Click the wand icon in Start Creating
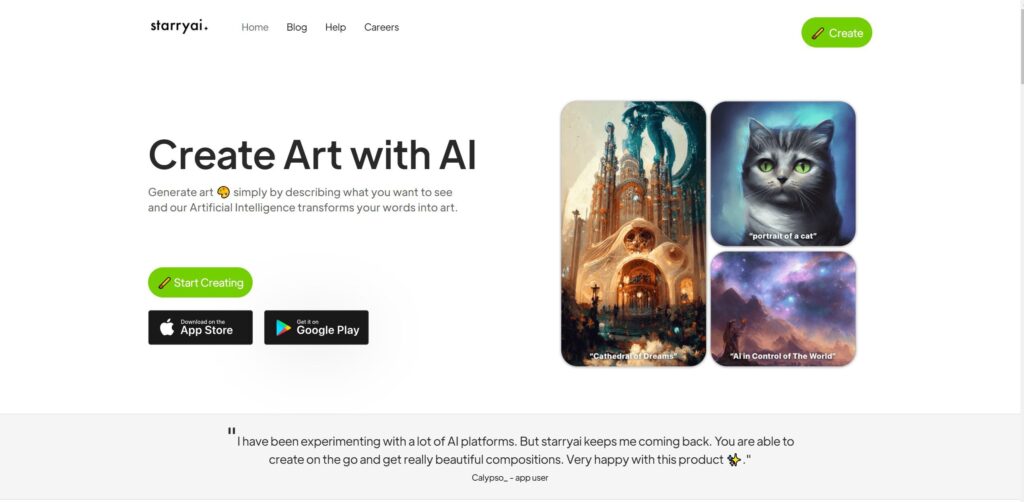Screen dimensions: 1024x502 pos(165,283)
